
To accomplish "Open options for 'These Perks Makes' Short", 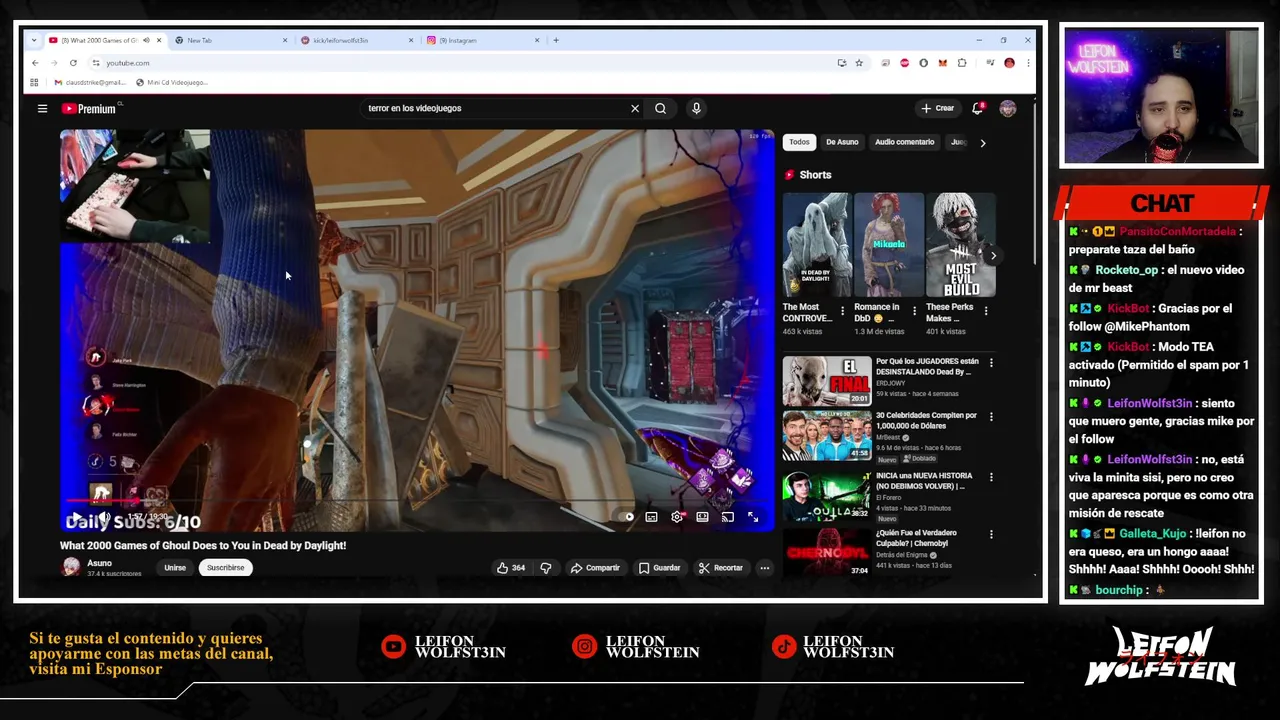I will (986, 311).
